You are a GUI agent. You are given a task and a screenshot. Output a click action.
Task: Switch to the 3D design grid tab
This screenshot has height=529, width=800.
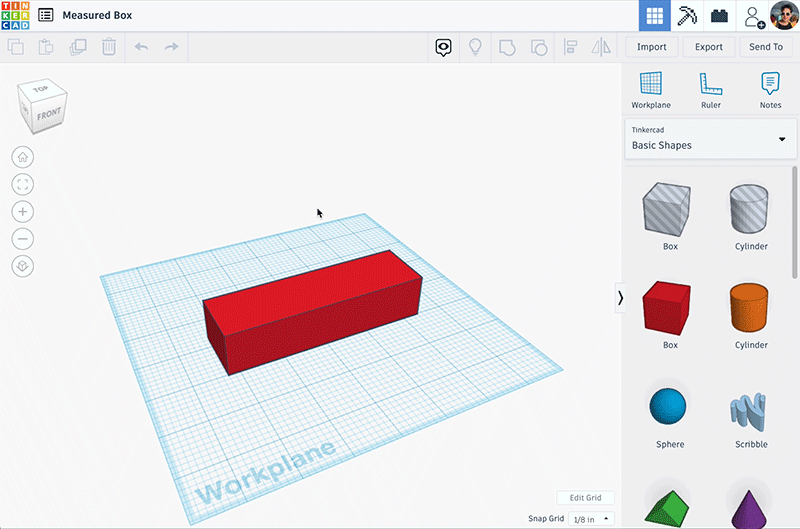coord(654,16)
